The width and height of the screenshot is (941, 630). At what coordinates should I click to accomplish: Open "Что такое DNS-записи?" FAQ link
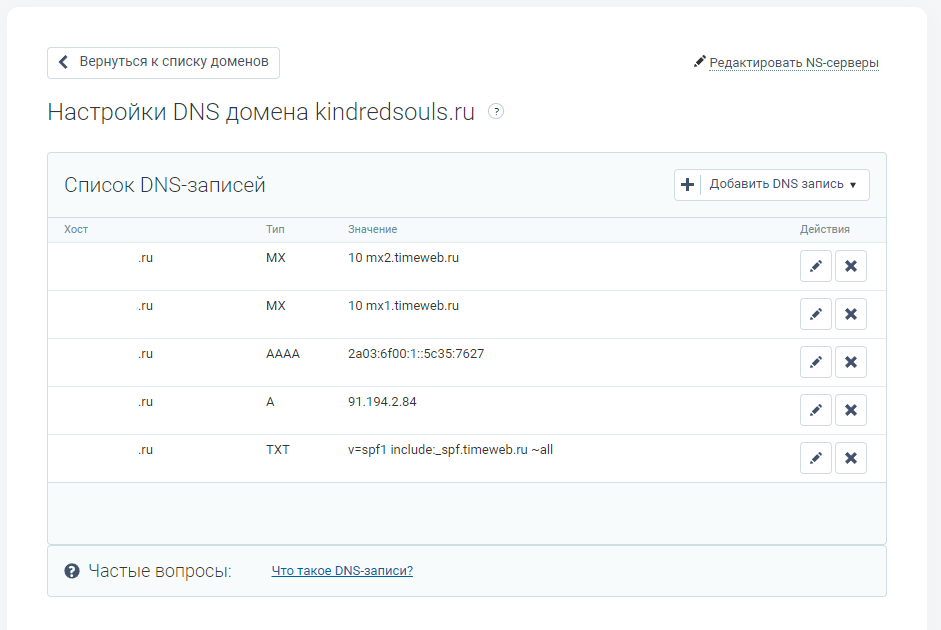click(x=342, y=571)
